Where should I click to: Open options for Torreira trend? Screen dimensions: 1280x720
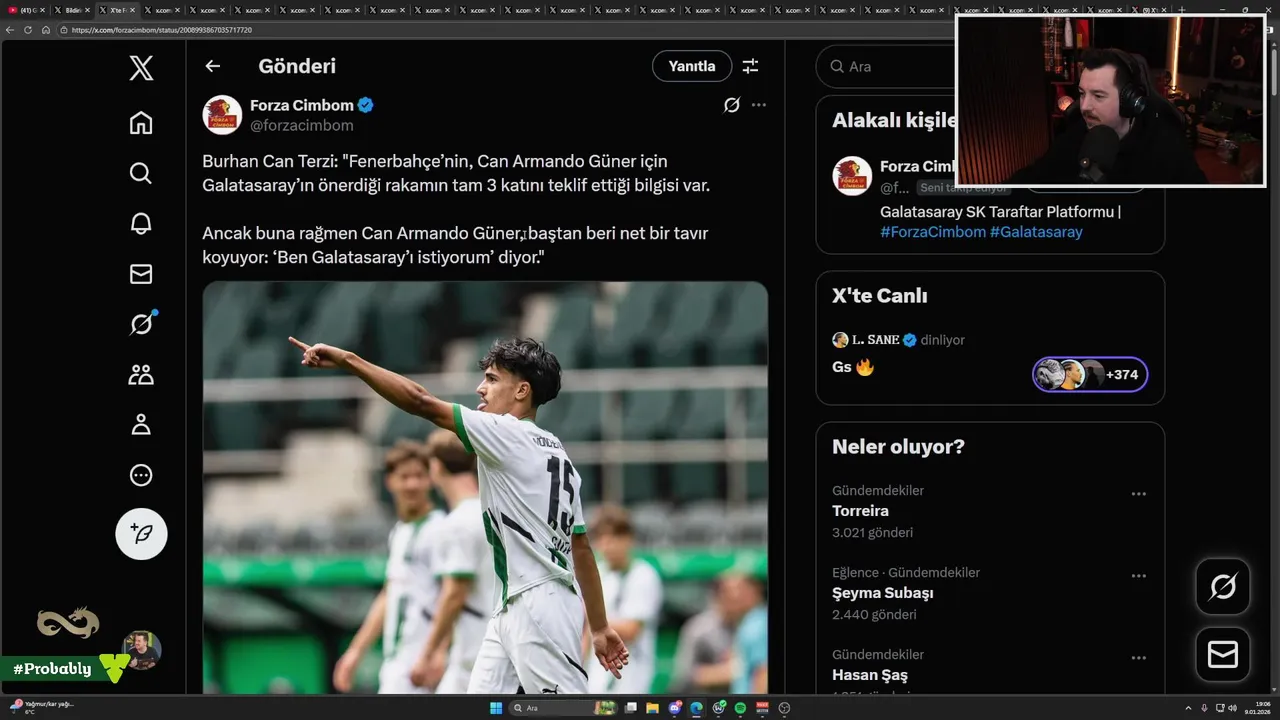(x=1138, y=494)
